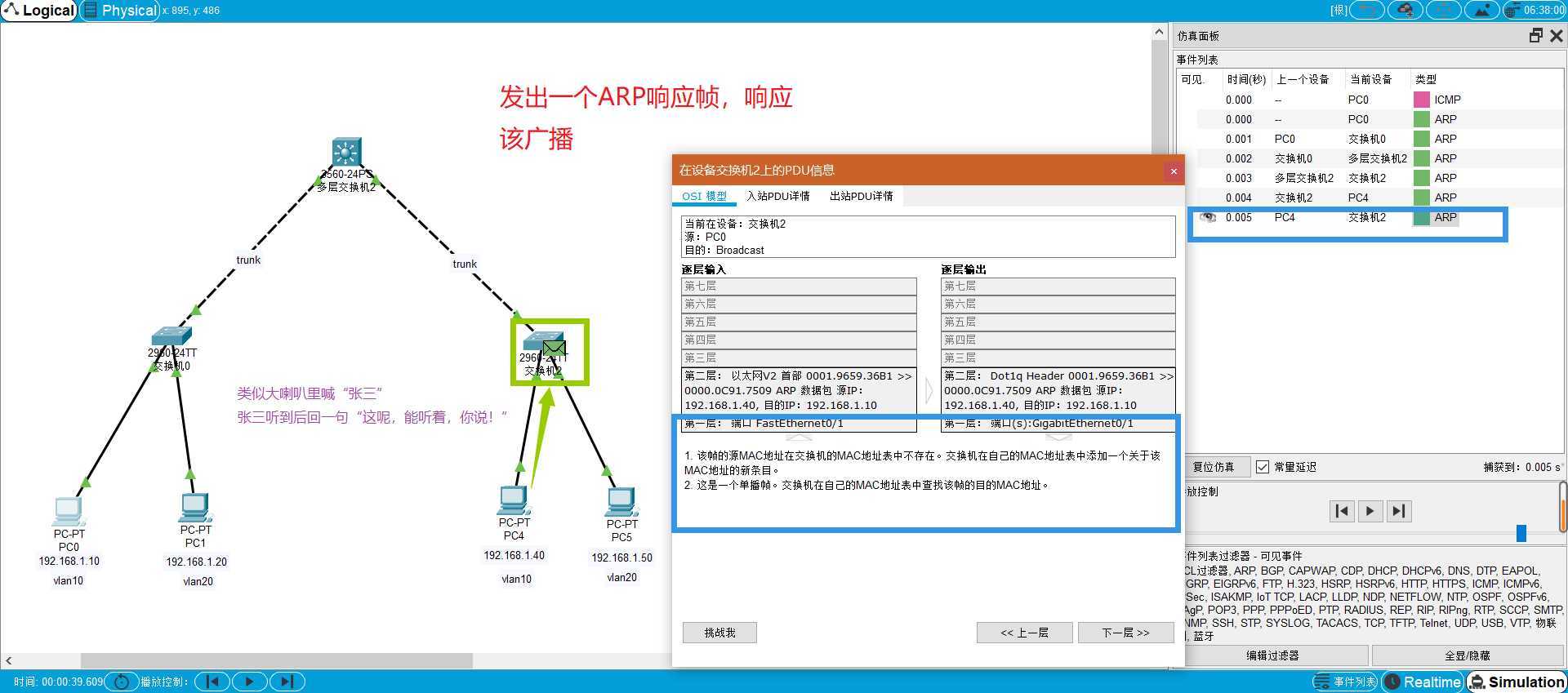
Task: Click the multilayer switch 3560-24PS device icon
Action: pyautogui.click(x=347, y=153)
